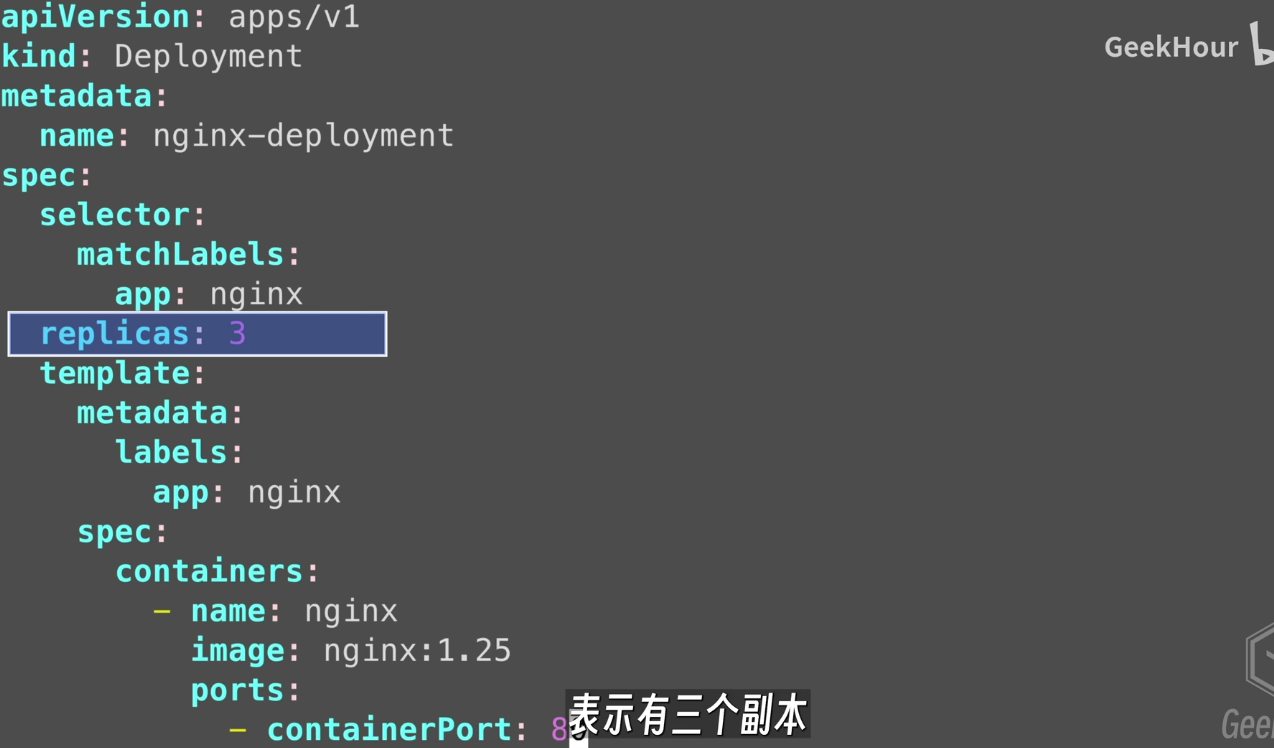This screenshot has width=1274, height=748.
Task: Click the nginx-deployment name value
Action: point(303,135)
